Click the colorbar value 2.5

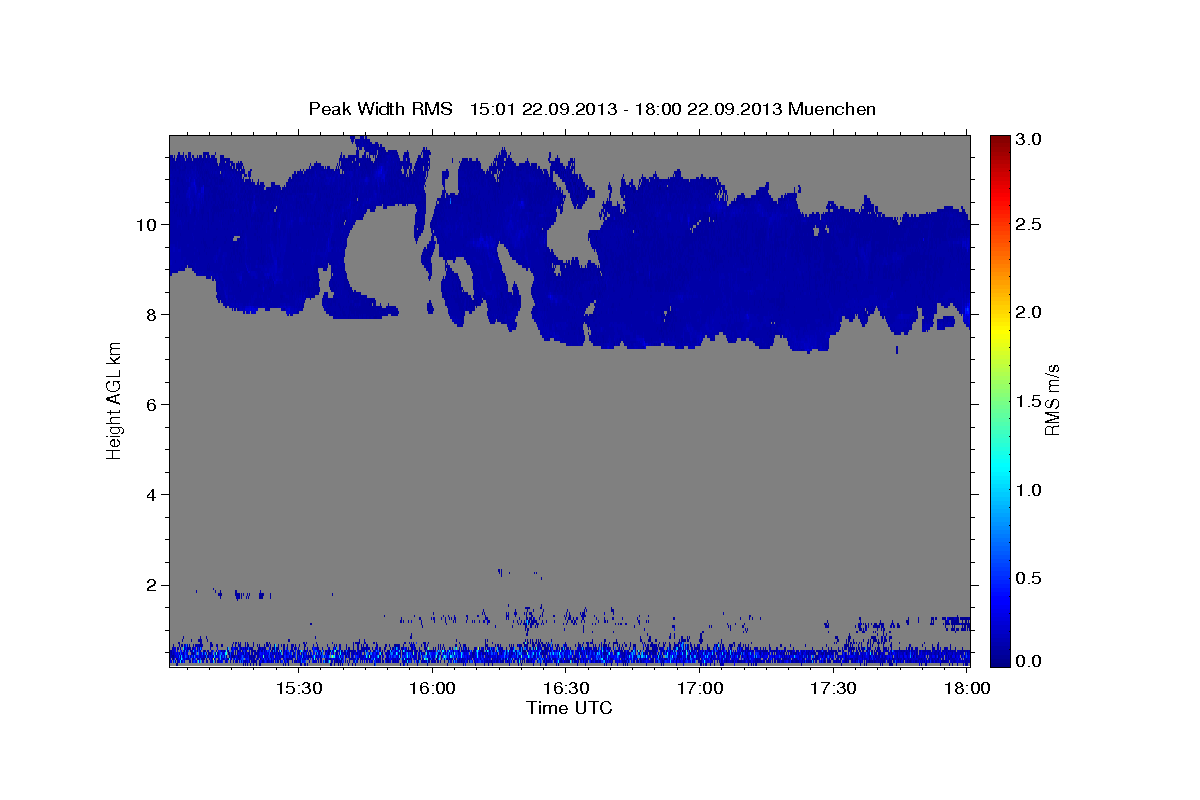click(x=1031, y=225)
